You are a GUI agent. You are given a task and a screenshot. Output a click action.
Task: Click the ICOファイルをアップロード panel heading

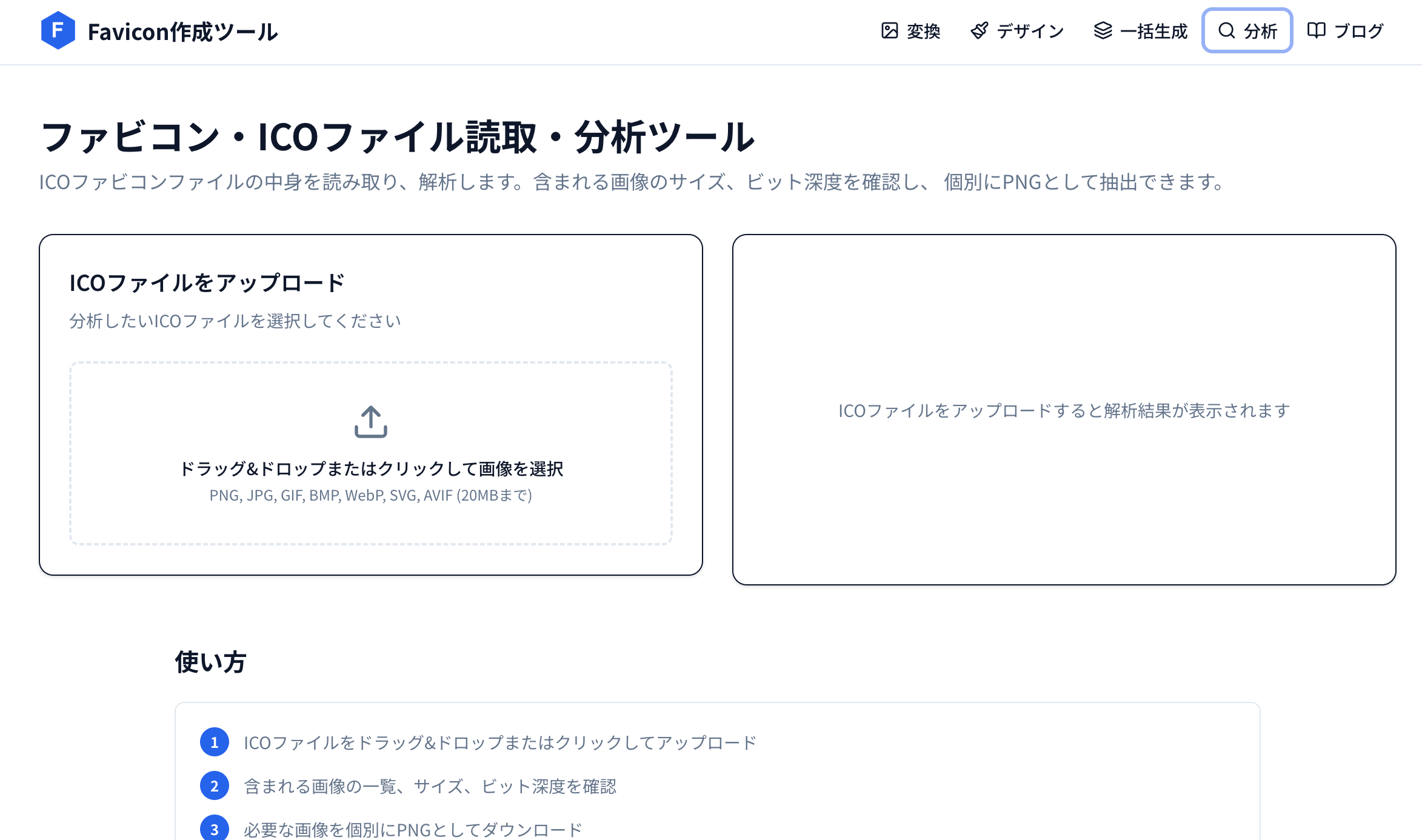(x=206, y=282)
